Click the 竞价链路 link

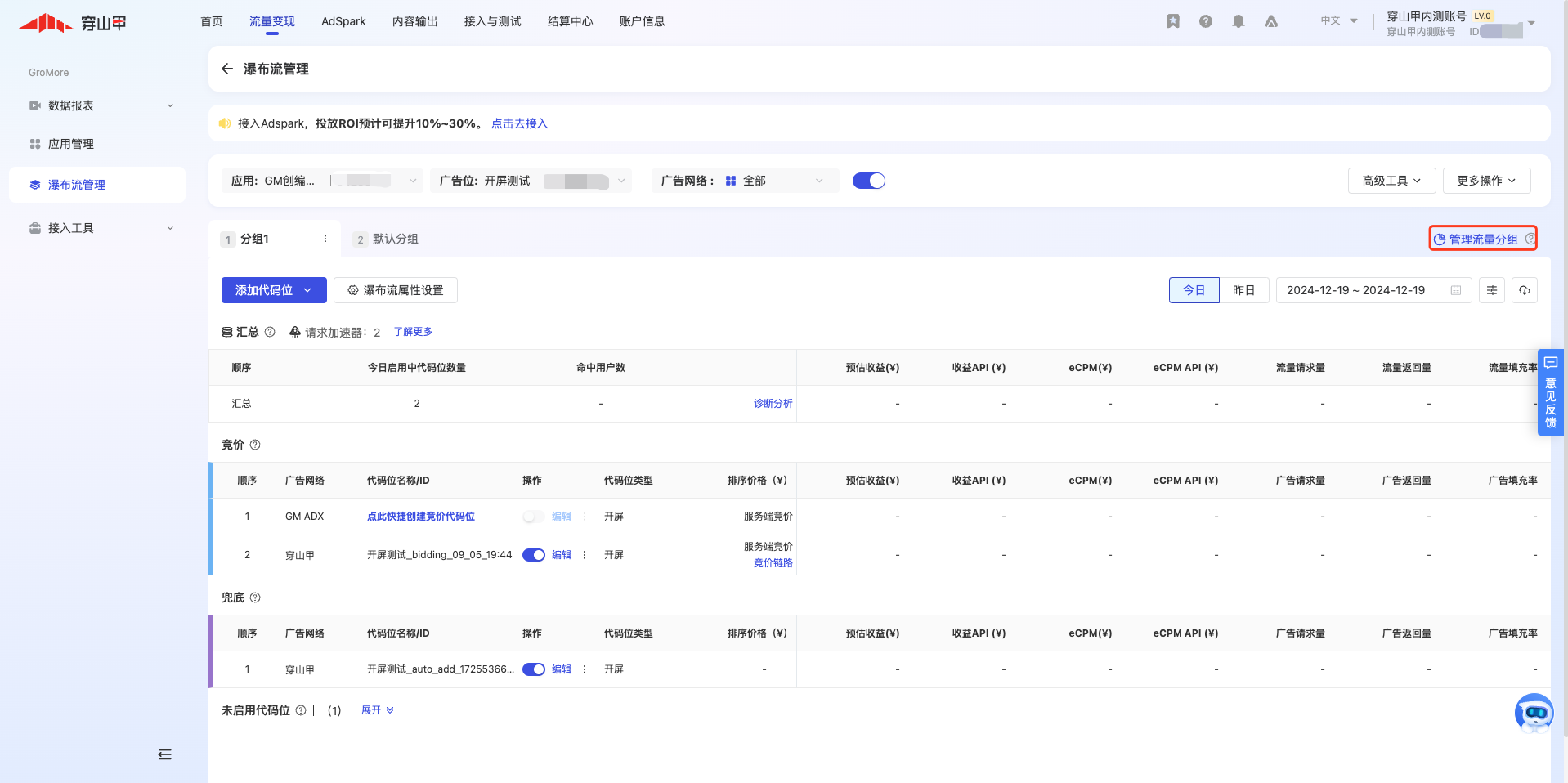pos(773,563)
